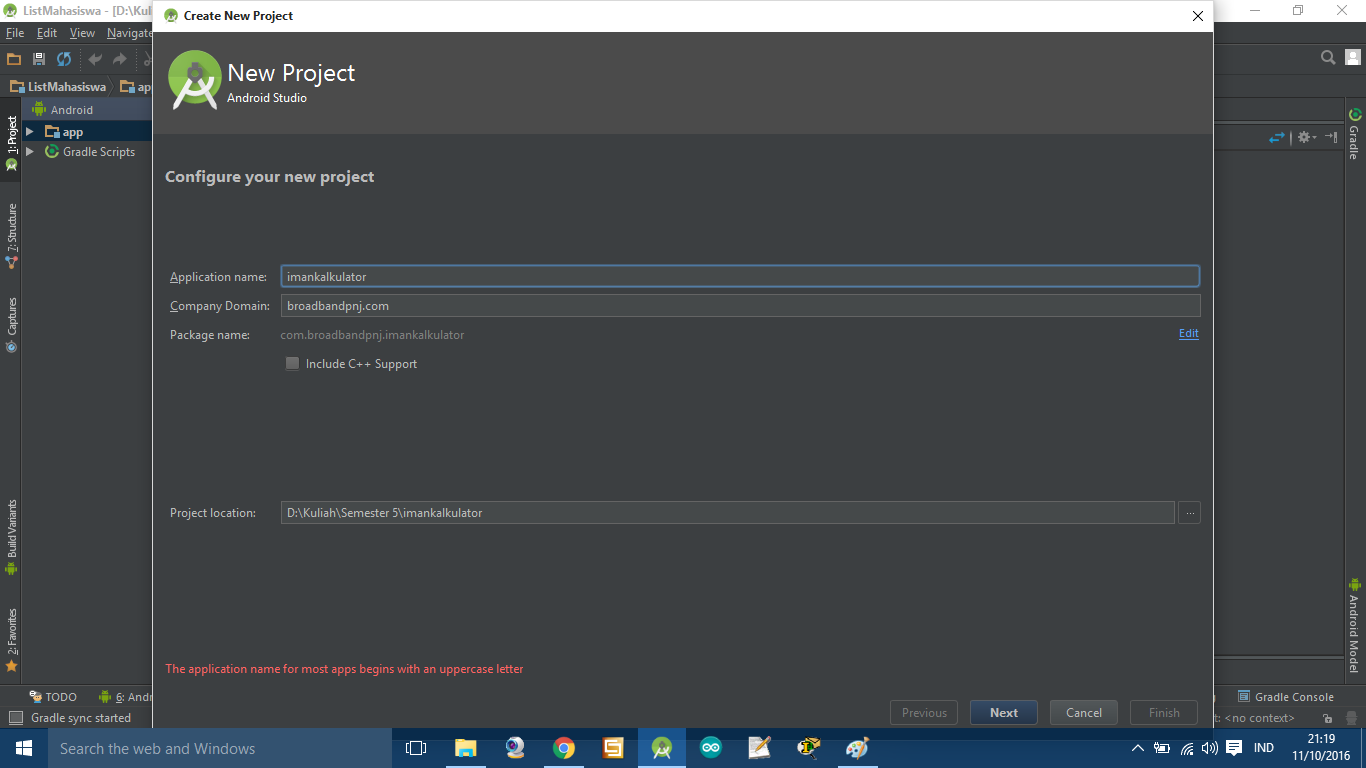The image size is (1366, 768).
Task: Open File Explorer from the taskbar
Action: pyautogui.click(x=465, y=748)
